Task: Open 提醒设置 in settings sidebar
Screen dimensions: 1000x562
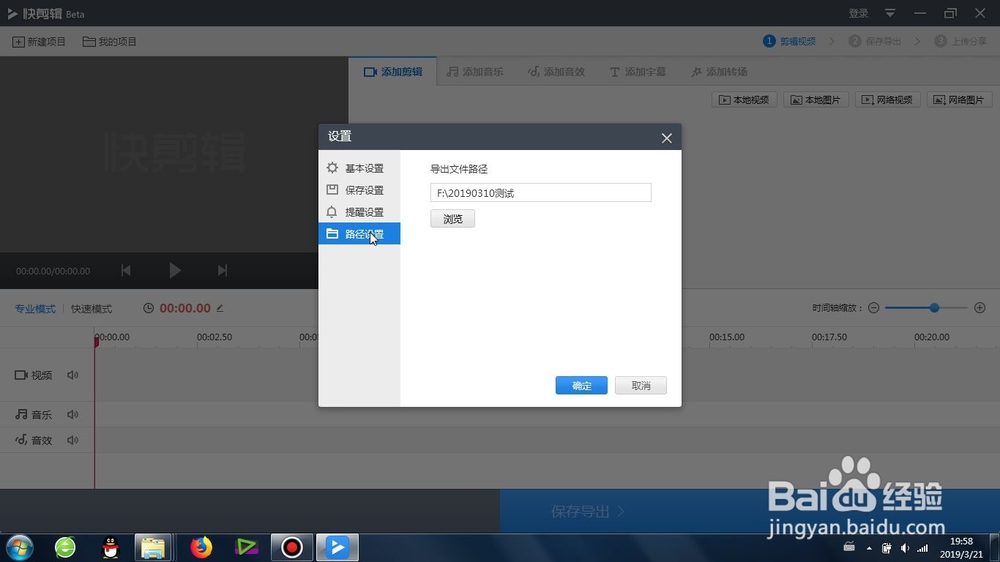Action: click(x=359, y=212)
